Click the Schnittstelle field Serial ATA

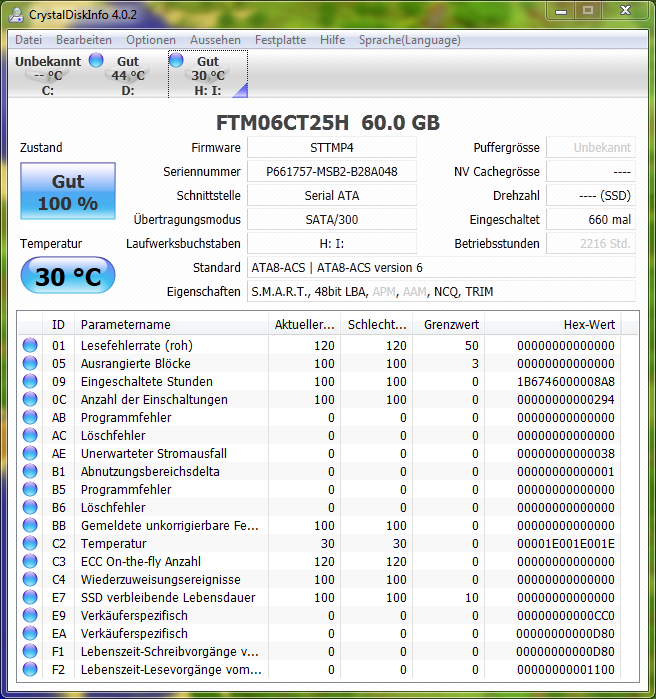click(x=332, y=196)
